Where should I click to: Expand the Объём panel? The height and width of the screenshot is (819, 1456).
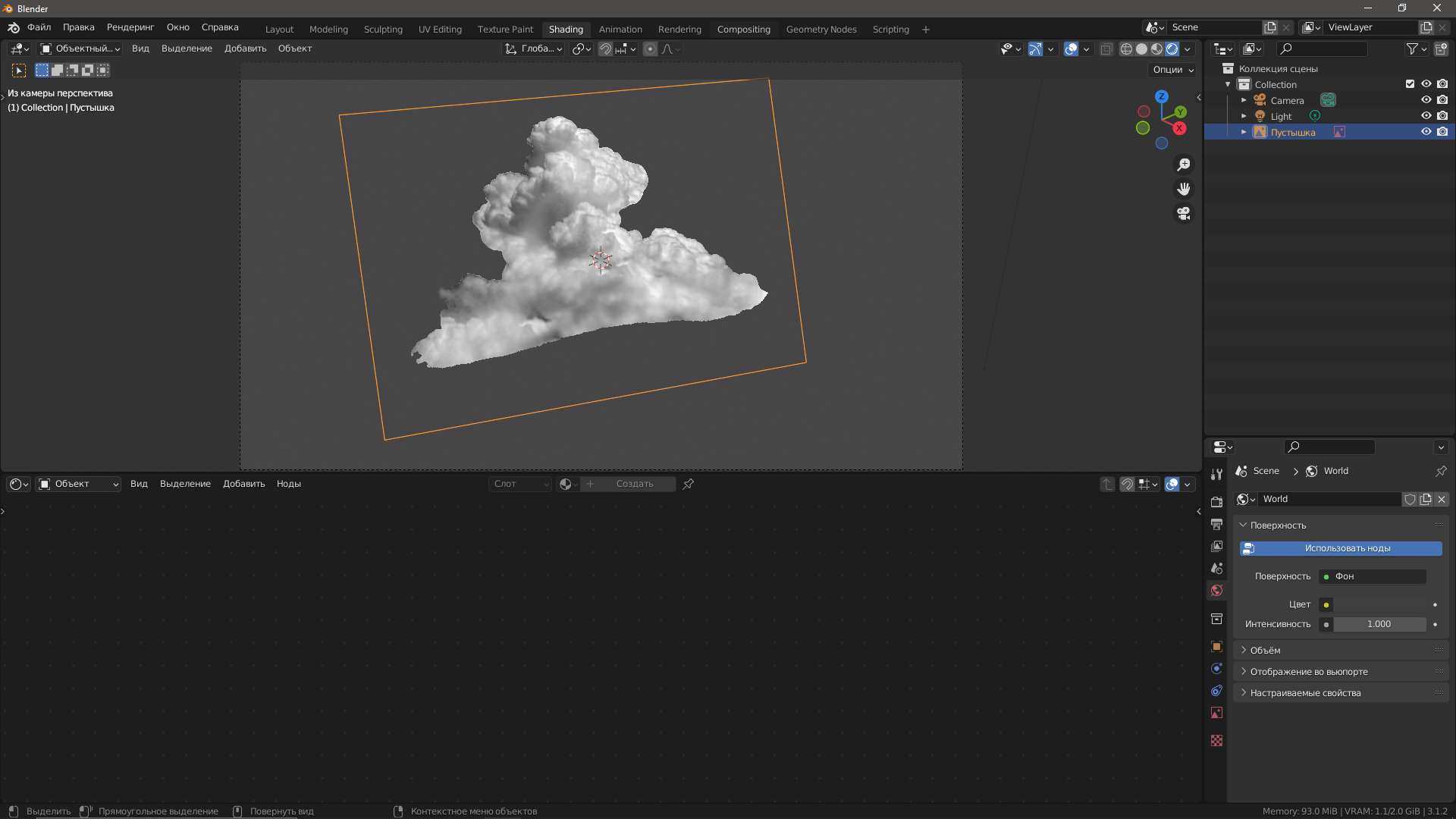pyautogui.click(x=1265, y=651)
